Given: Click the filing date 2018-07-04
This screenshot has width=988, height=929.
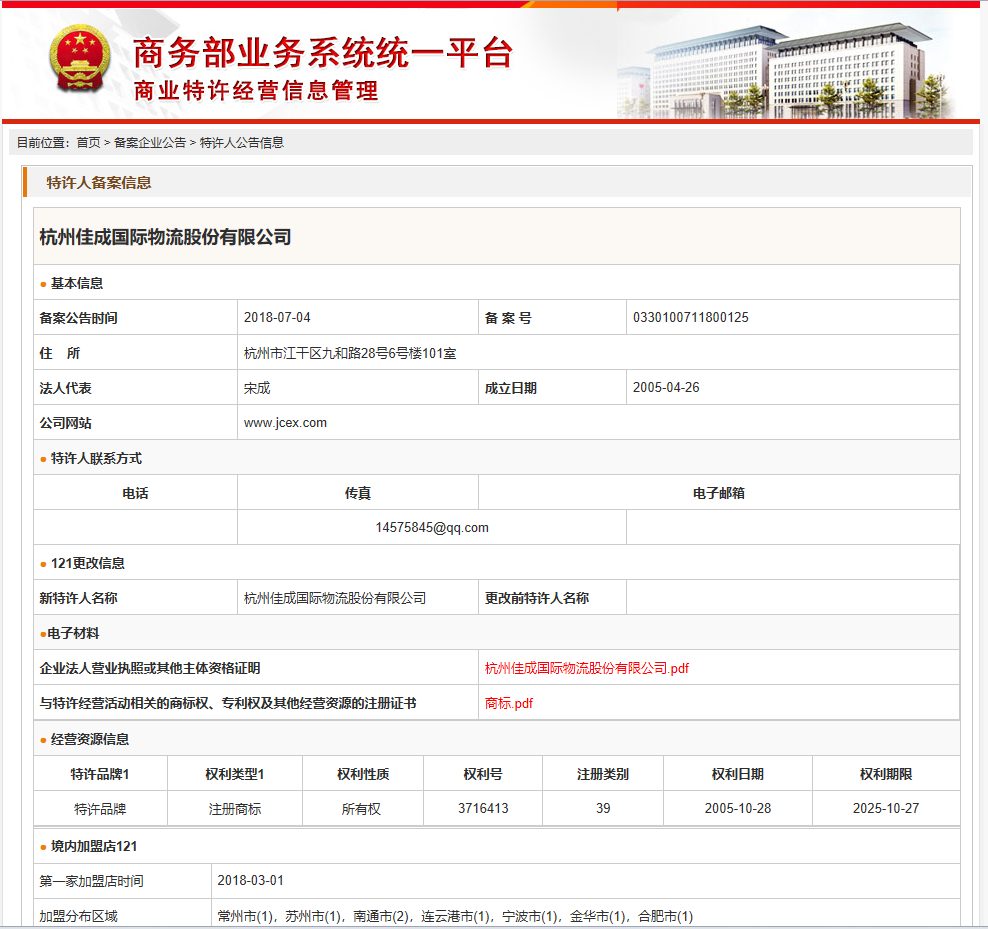Looking at the screenshot, I should [277, 318].
